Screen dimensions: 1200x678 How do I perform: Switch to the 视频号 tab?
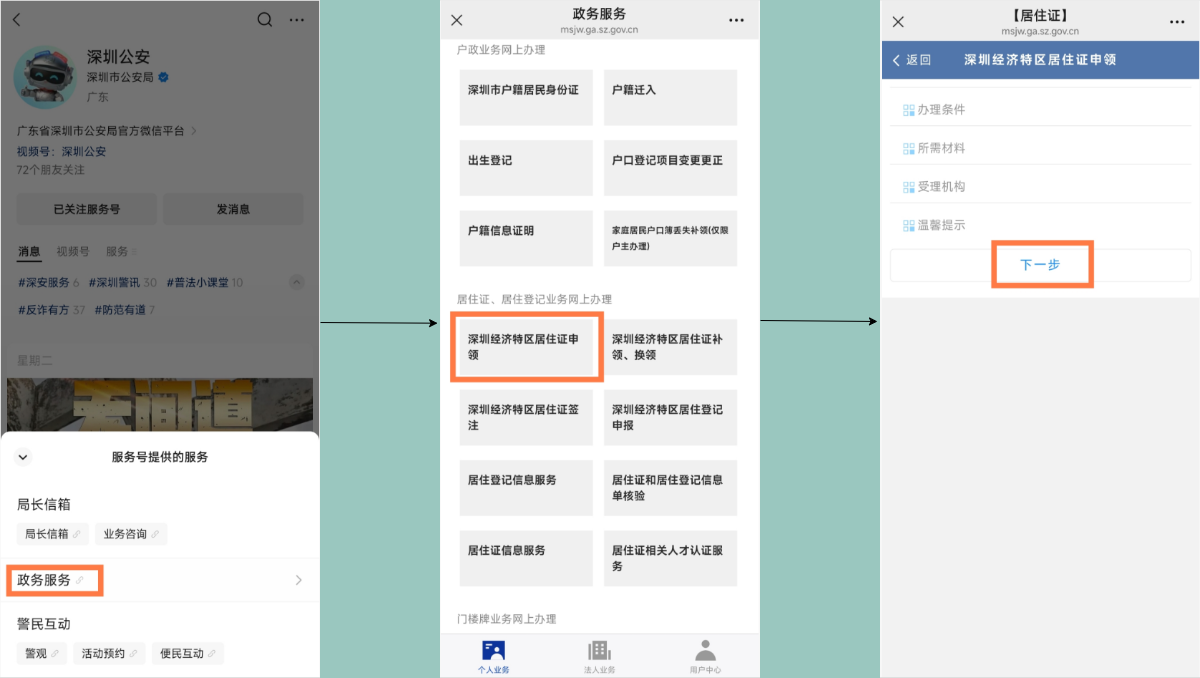[x=73, y=252]
